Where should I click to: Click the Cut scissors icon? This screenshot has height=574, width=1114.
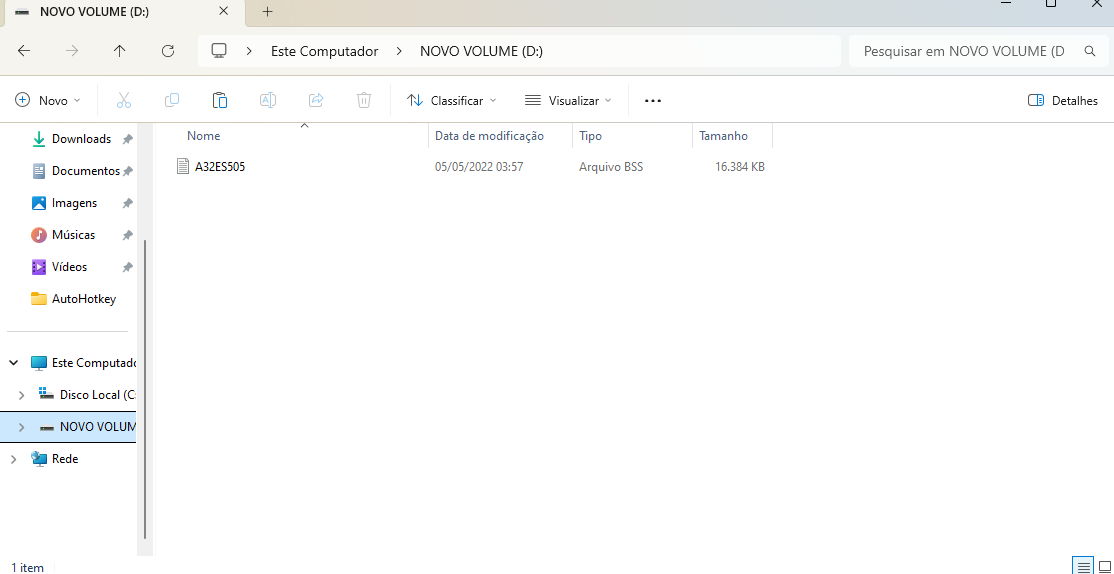[x=124, y=100]
